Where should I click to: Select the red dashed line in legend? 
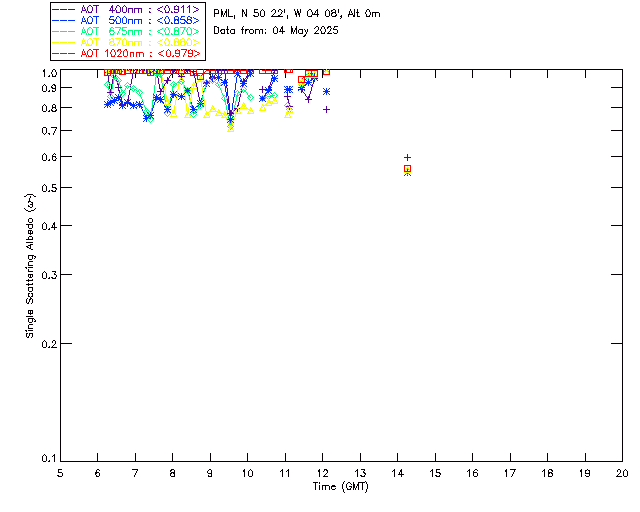64,53
